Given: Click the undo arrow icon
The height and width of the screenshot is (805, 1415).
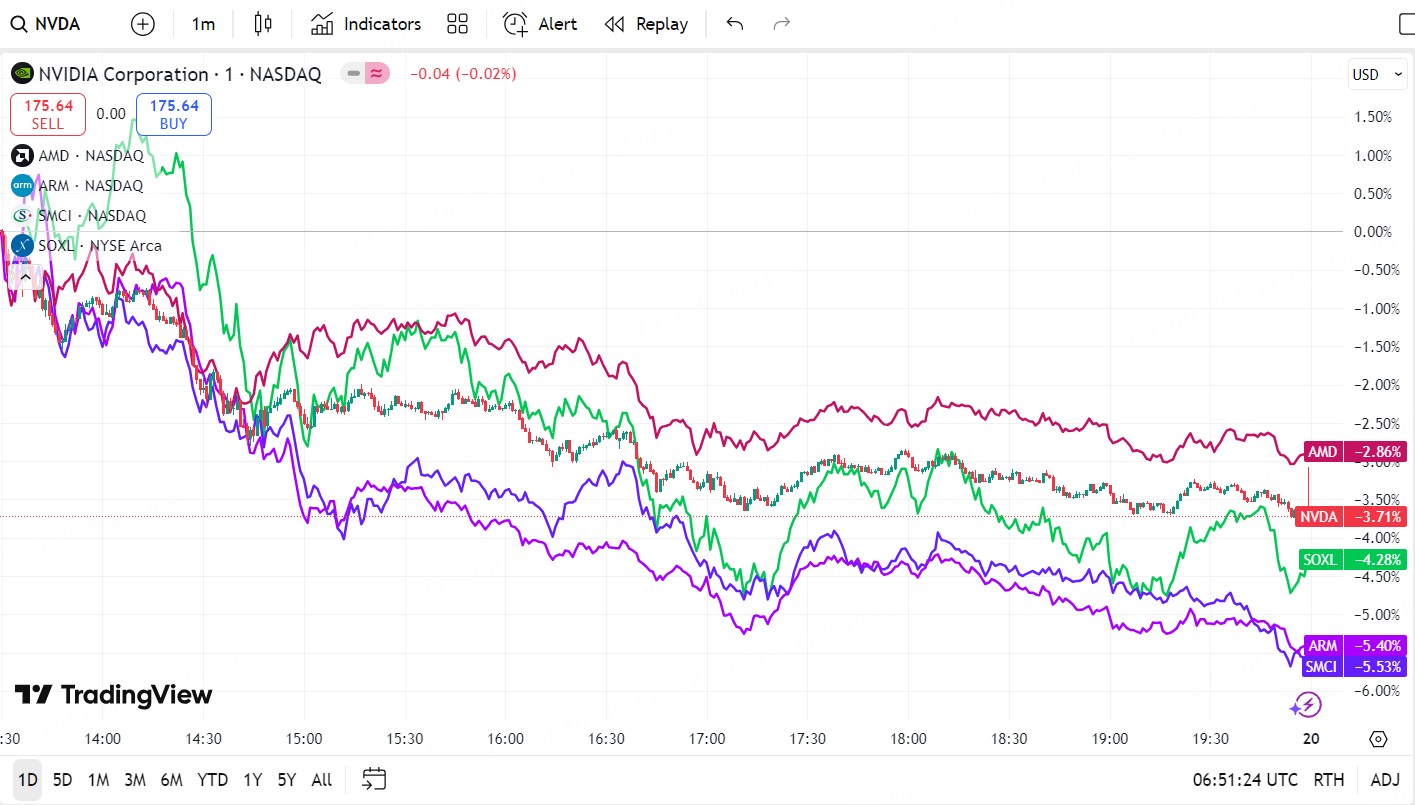Looking at the screenshot, I should point(735,24).
